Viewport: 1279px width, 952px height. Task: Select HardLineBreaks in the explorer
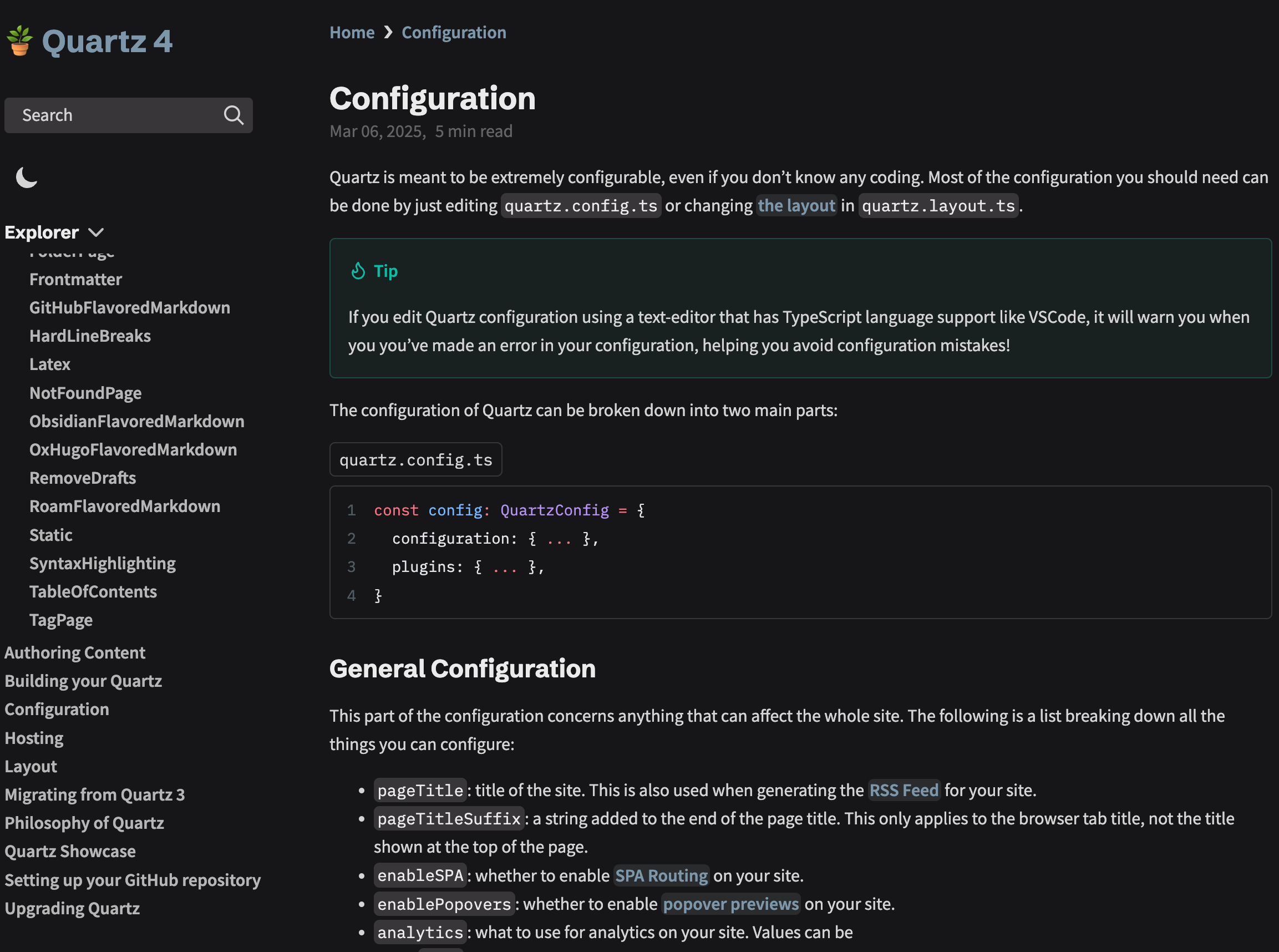click(90, 336)
